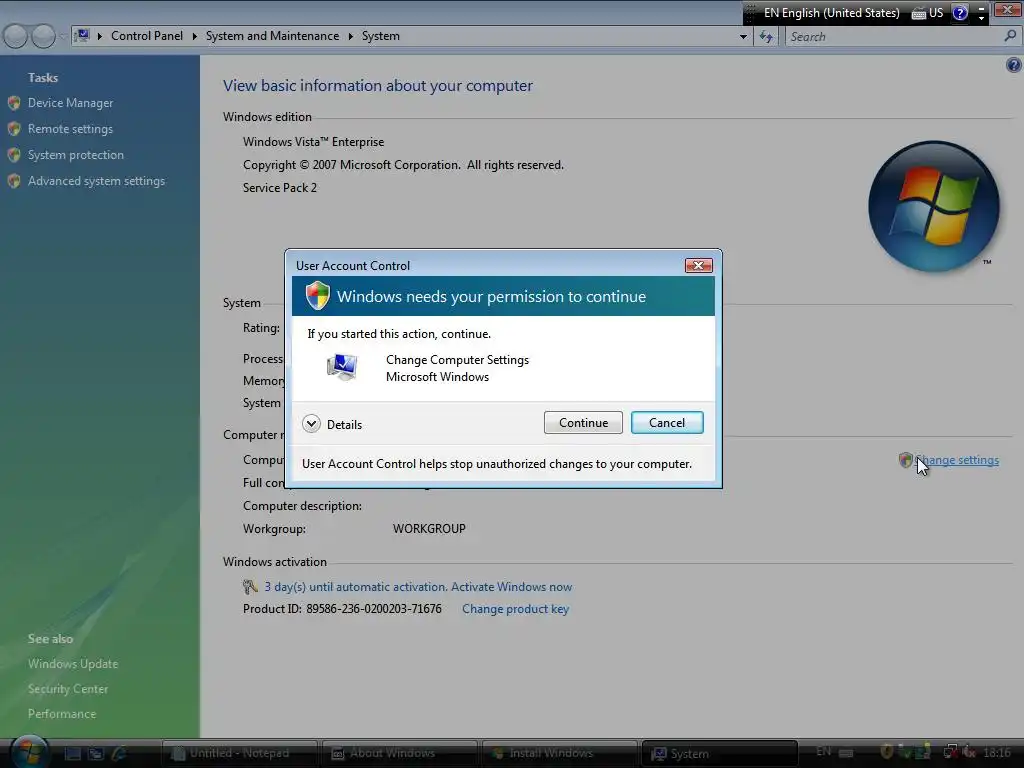Click the EN language indicator on the taskbar
Screen dimensions: 1024x768
824,752
